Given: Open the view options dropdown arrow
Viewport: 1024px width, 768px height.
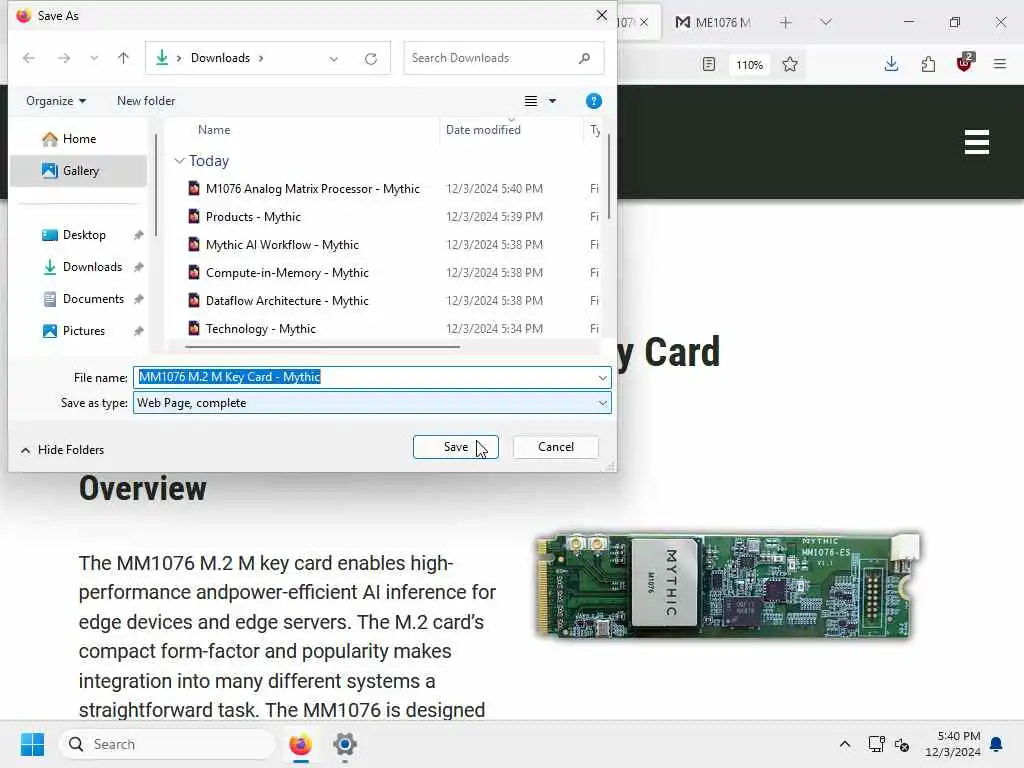Looking at the screenshot, I should pyautogui.click(x=552, y=101).
